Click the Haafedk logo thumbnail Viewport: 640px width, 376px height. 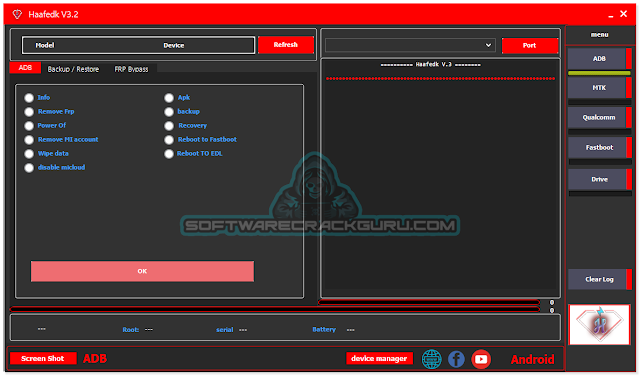point(599,325)
